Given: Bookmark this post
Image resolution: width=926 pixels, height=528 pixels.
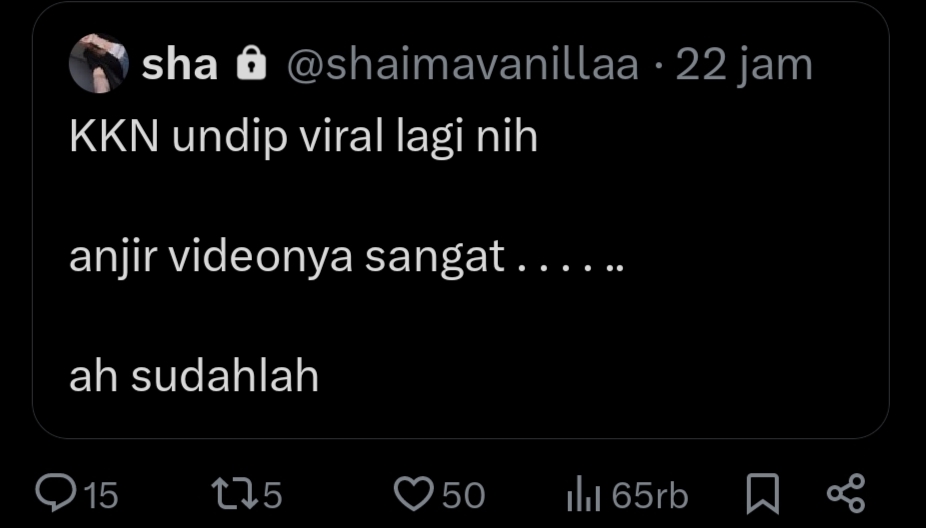Looking at the screenshot, I should click(763, 494).
